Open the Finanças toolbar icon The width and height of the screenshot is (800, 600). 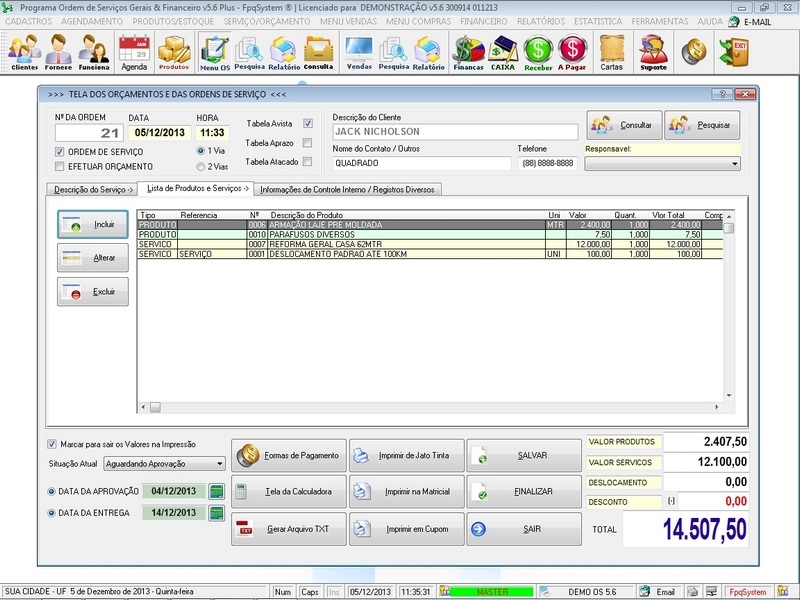[x=468, y=52]
